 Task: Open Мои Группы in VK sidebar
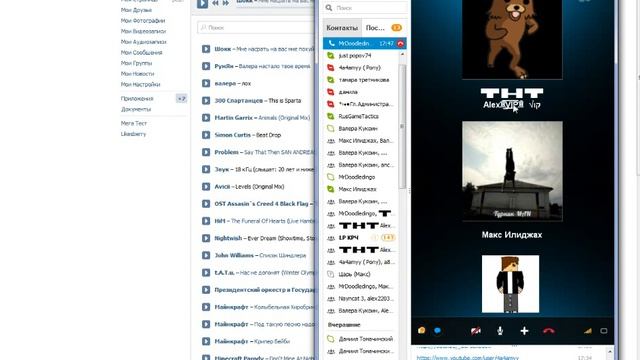[x=136, y=63]
